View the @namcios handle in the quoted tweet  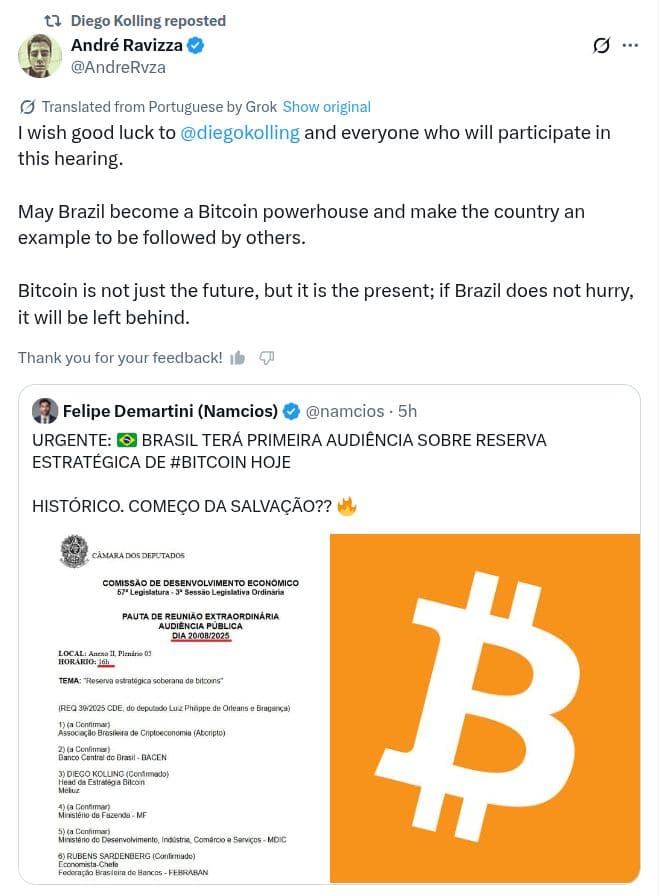point(345,410)
